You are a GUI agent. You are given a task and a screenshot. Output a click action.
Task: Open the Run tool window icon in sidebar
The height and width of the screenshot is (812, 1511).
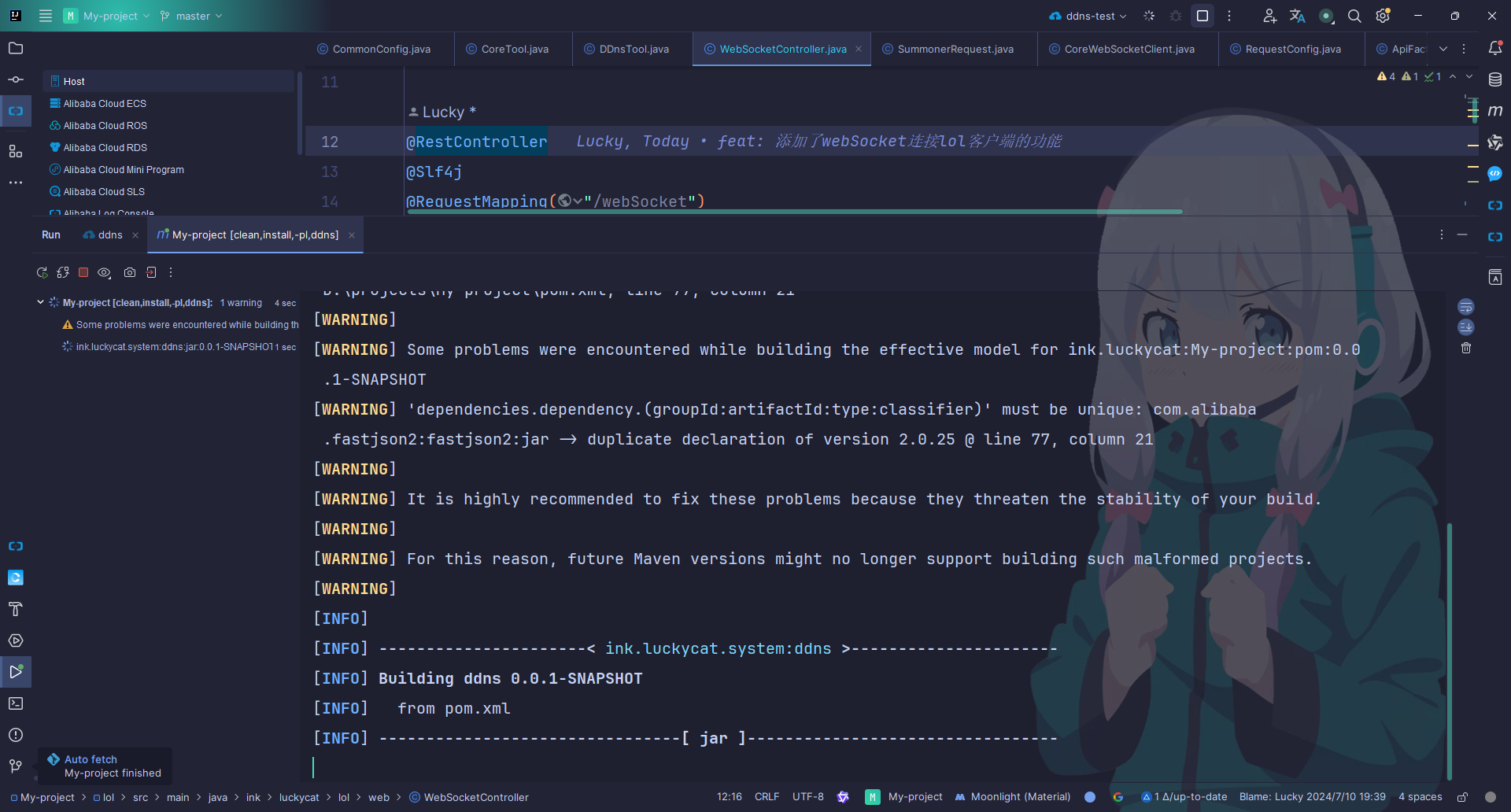pyautogui.click(x=16, y=672)
